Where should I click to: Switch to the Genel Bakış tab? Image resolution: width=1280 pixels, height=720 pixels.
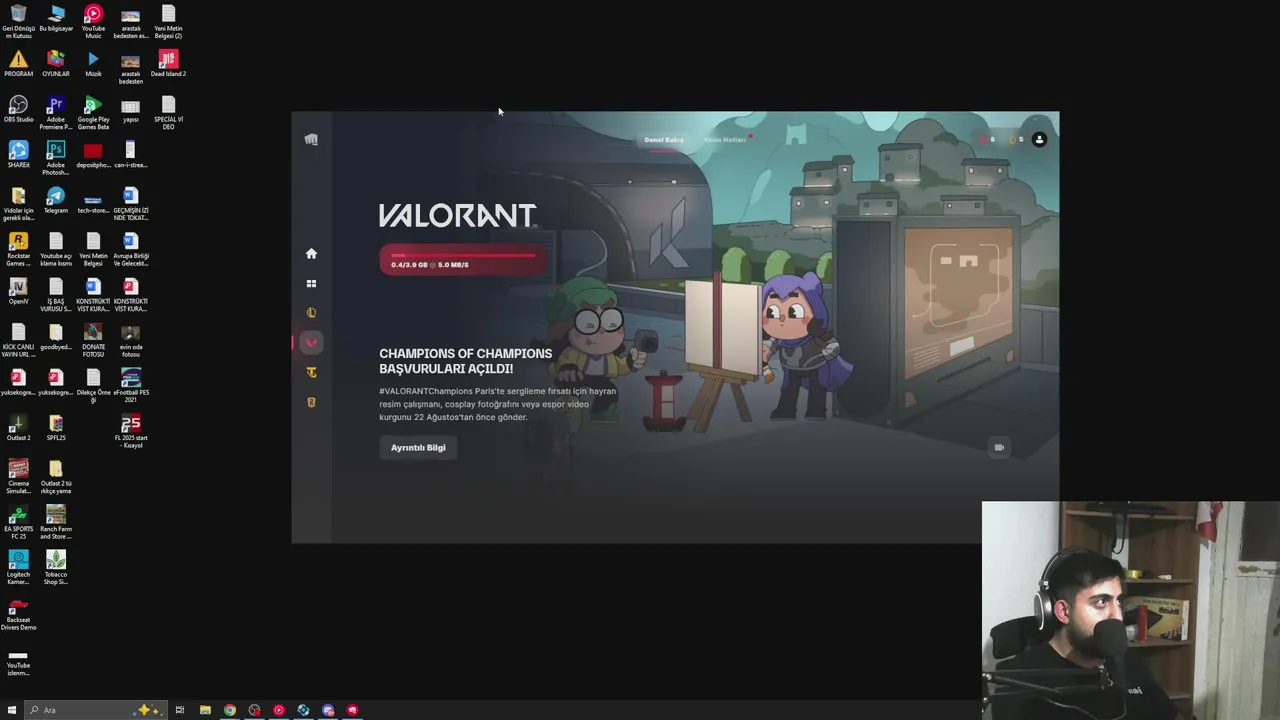click(664, 140)
